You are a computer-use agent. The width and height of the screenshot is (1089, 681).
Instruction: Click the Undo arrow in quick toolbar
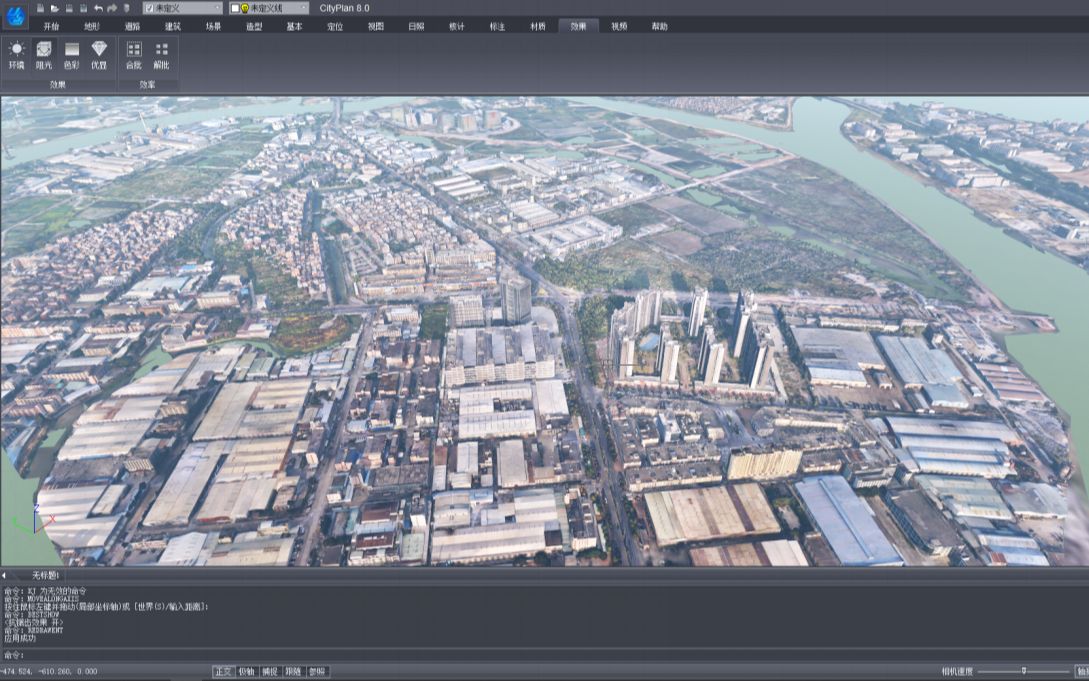pyautogui.click(x=98, y=8)
